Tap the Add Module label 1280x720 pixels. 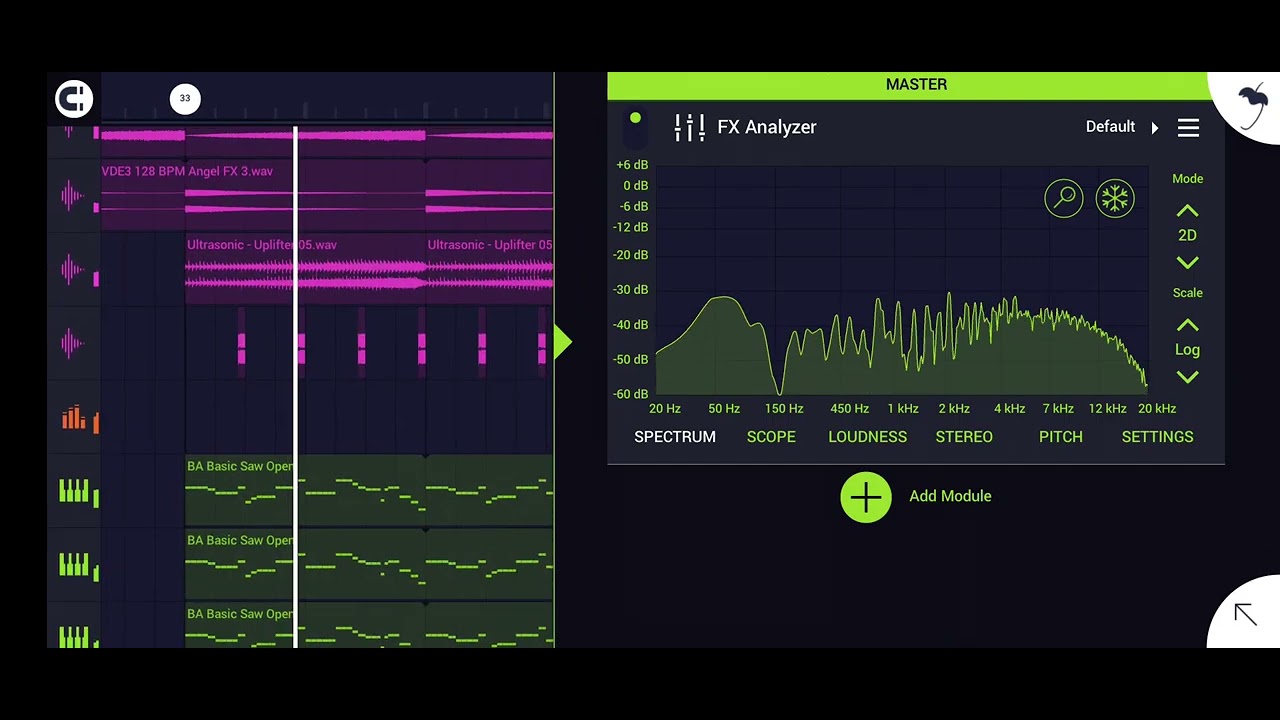tap(950, 496)
